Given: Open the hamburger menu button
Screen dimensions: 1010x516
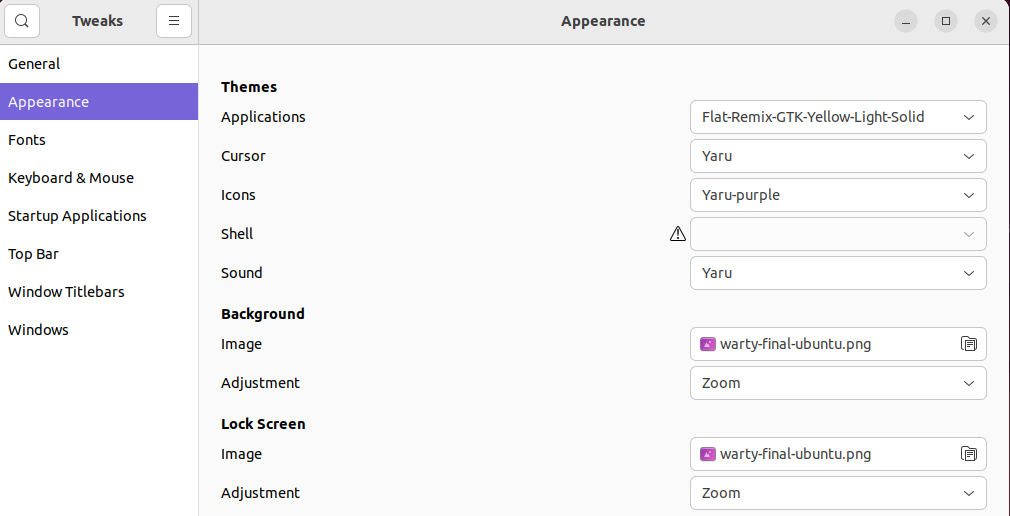Looking at the screenshot, I should pos(174,21).
